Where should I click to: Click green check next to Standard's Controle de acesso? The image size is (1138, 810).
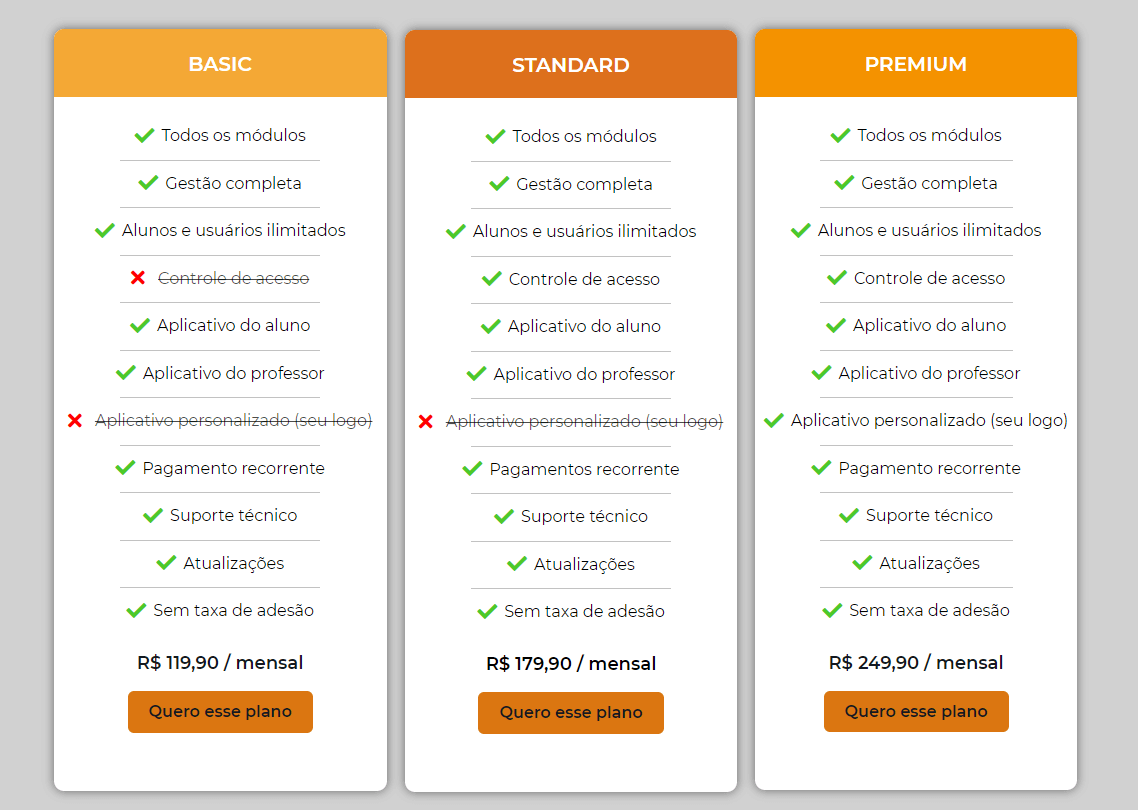click(491, 279)
